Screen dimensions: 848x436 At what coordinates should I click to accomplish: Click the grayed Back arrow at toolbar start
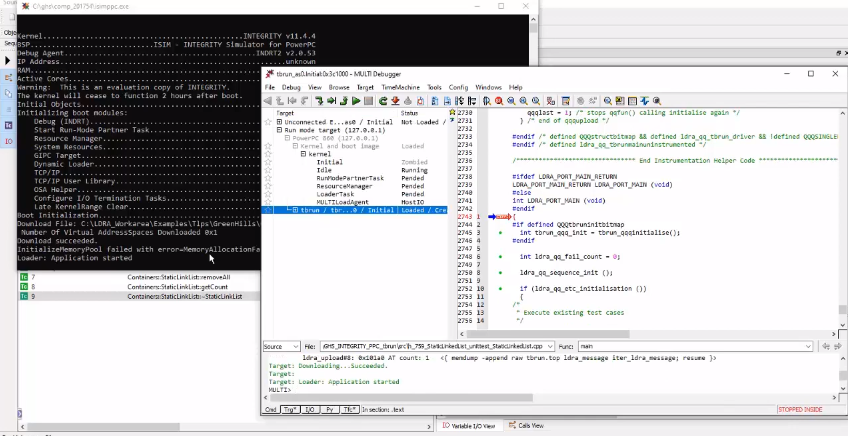(x=267, y=101)
